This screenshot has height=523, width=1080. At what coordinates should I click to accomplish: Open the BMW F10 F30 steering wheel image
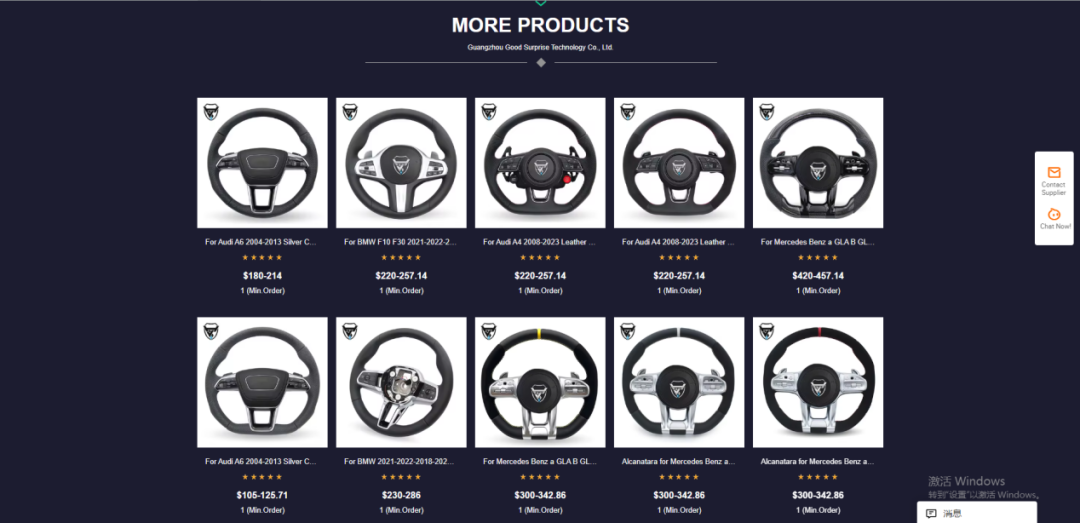(402, 163)
